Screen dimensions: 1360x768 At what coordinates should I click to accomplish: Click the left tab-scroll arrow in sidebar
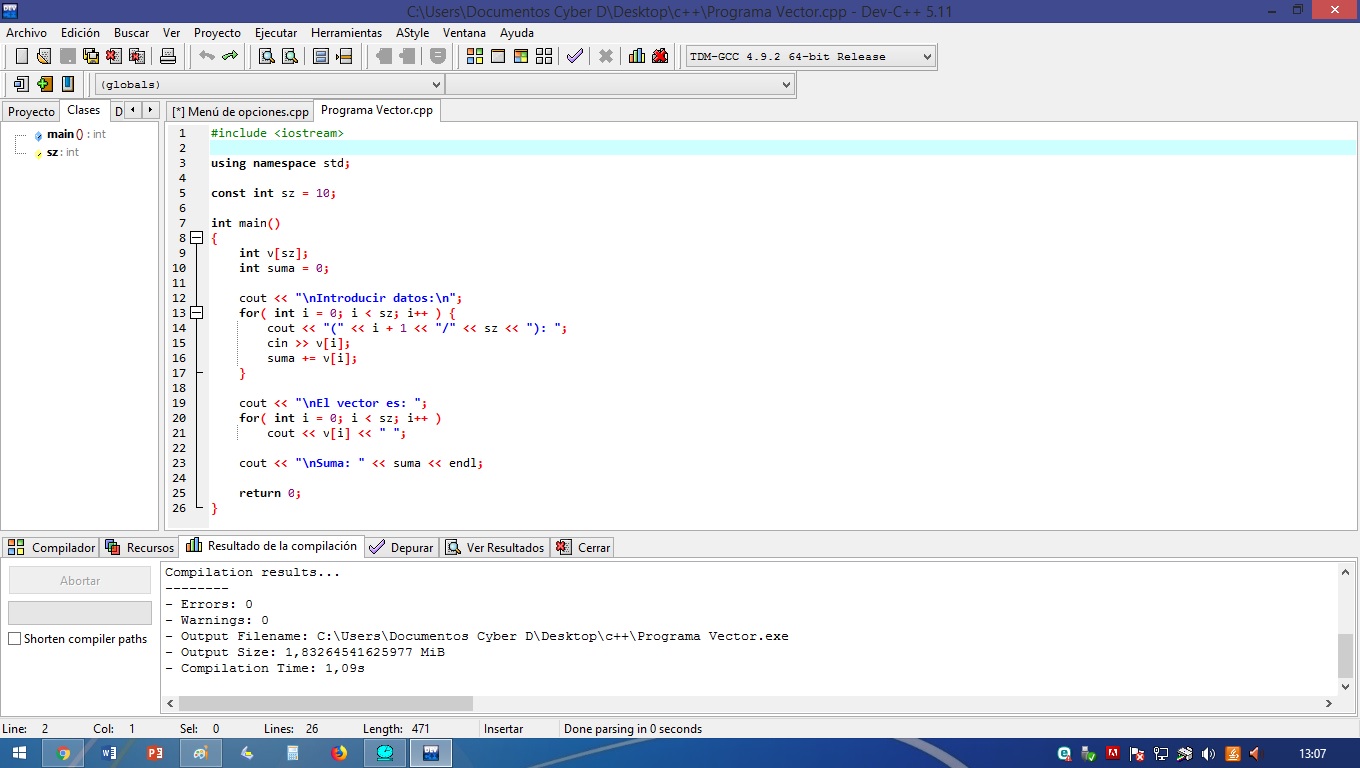tap(133, 110)
